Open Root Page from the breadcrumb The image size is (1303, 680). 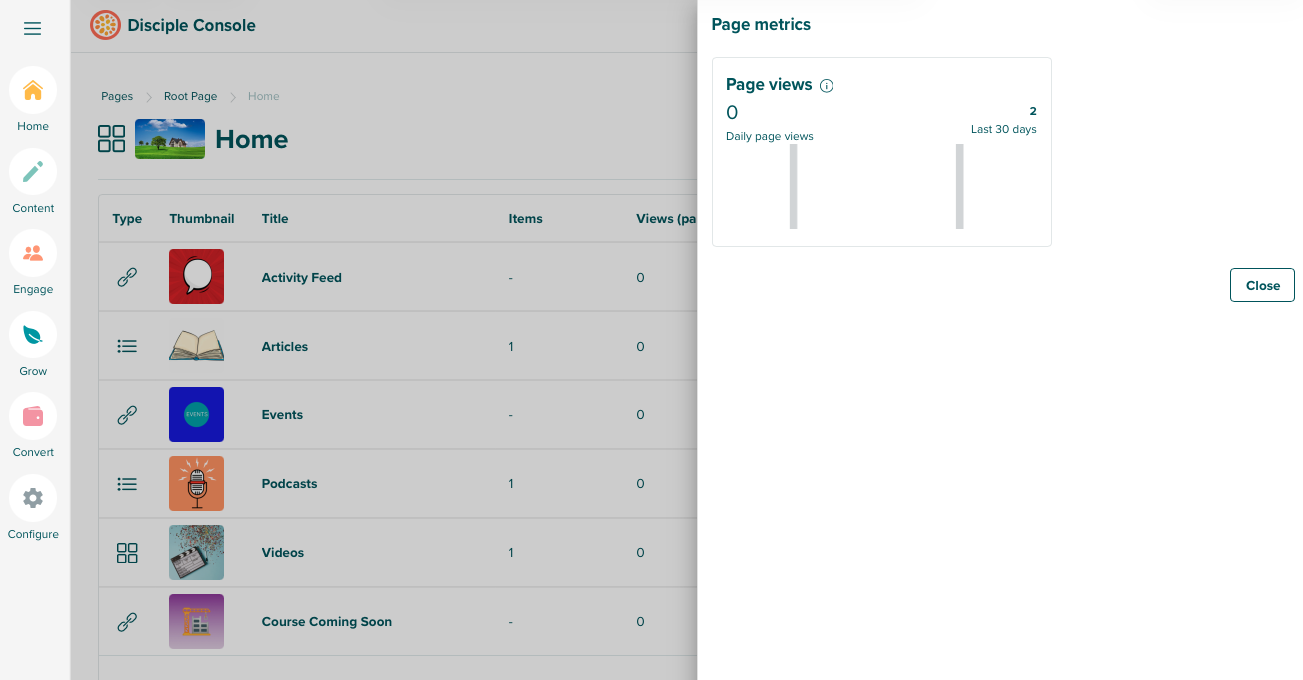[190, 96]
